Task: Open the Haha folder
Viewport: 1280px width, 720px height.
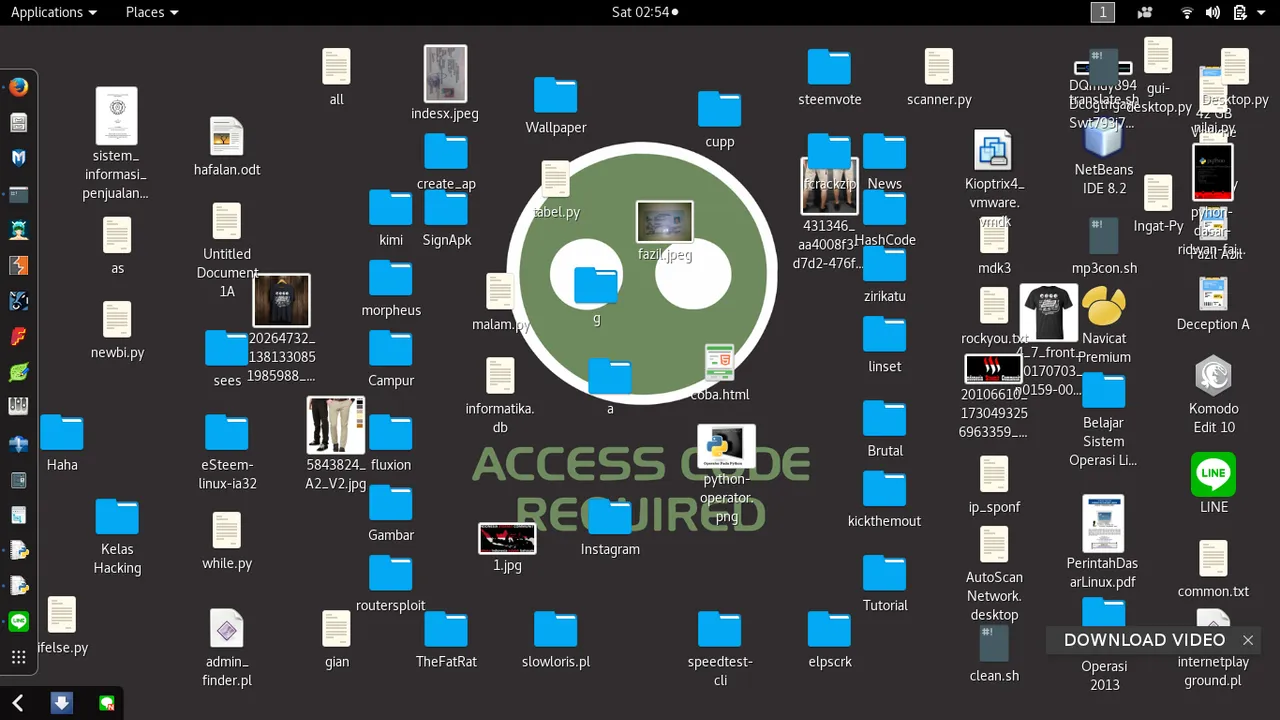Action: pos(62,432)
